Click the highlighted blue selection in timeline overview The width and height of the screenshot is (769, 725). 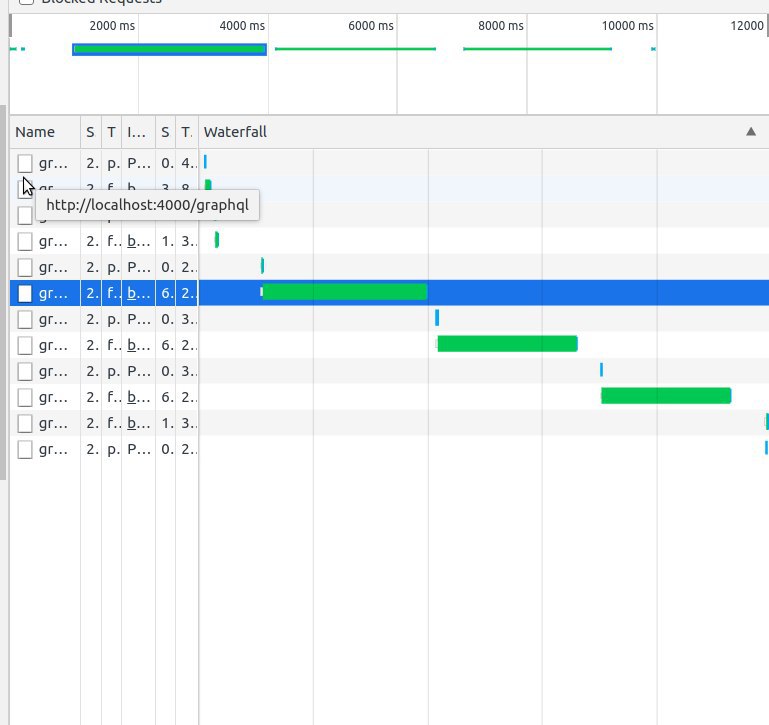coord(169,49)
